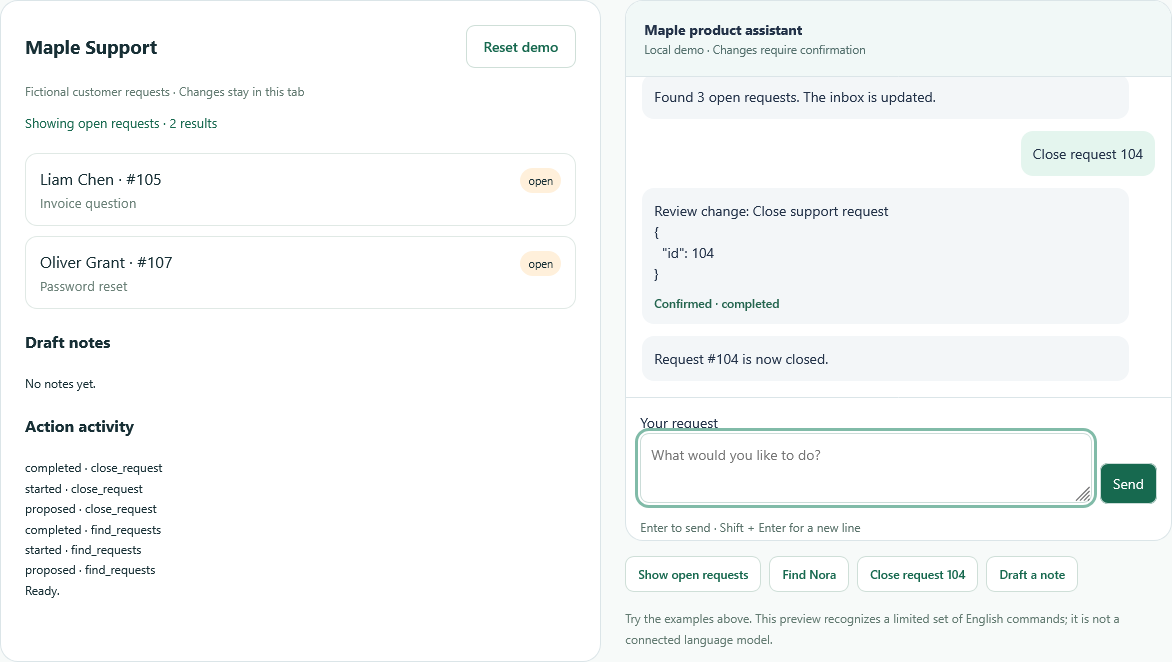The height and width of the screenshot is (662, 1172).
Task: Select the started · find_requests log entry
Action: [x=83, y=550]
